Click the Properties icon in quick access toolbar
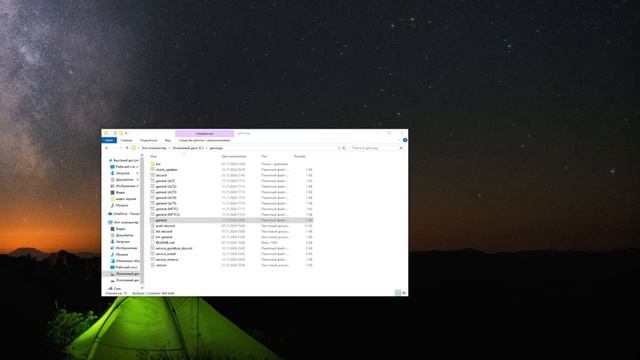This screenshot has height=360, width=640. (115, 133)
